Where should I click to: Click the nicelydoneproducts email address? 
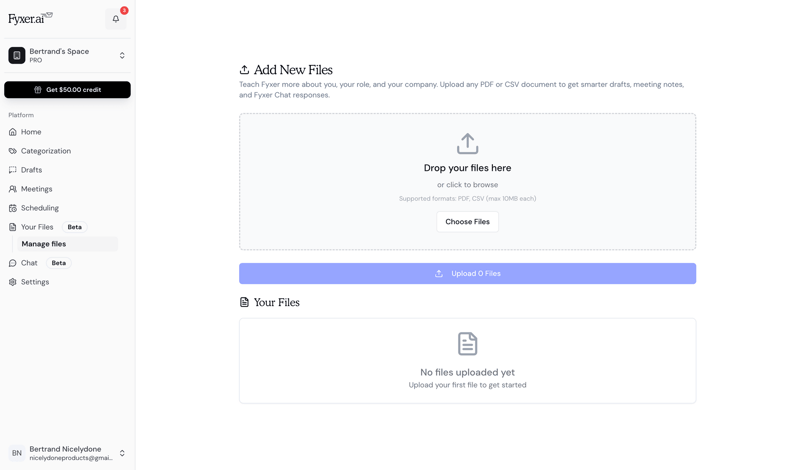point(71,458)
